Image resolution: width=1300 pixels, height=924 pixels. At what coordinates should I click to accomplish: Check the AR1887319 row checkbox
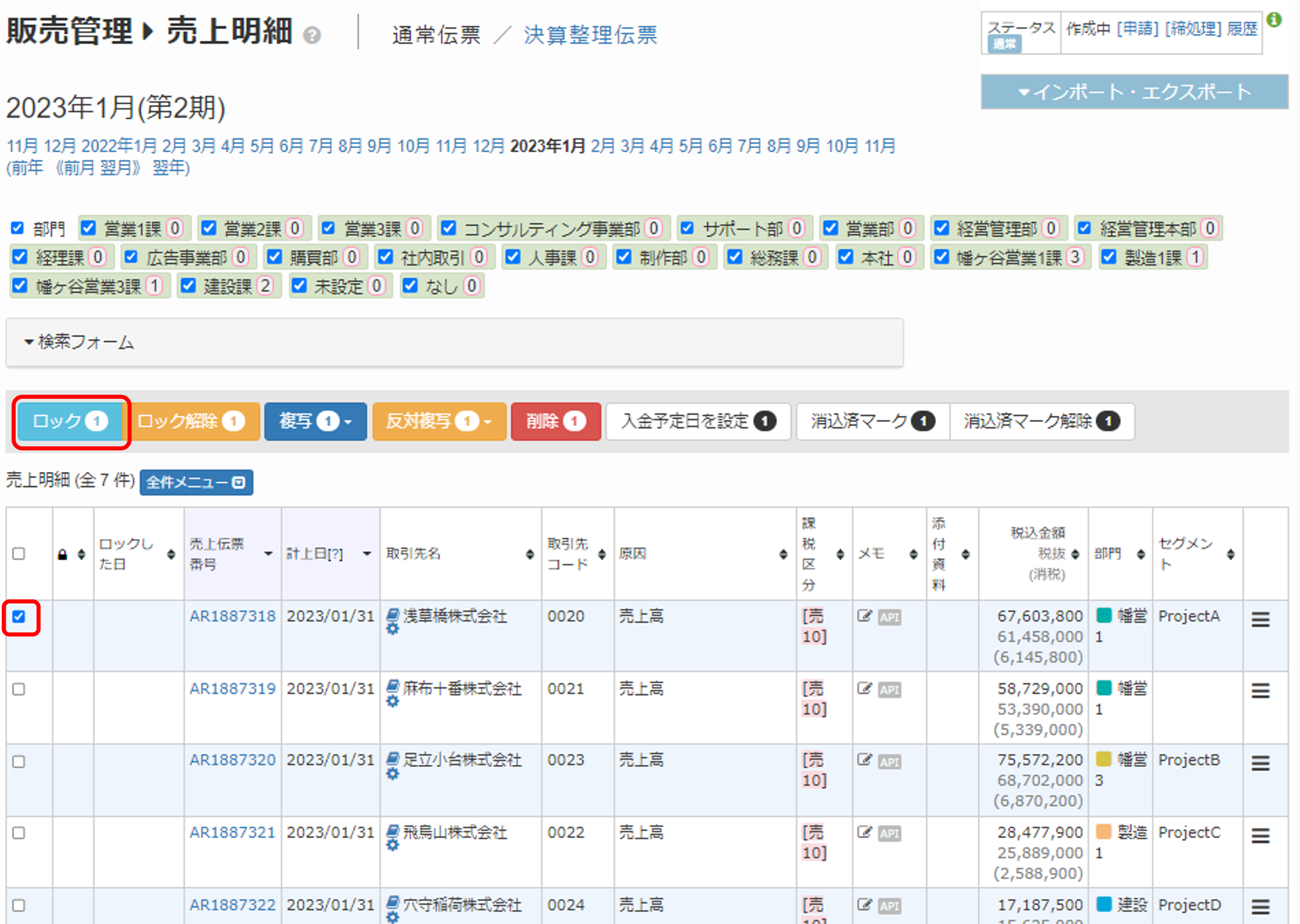19,689
